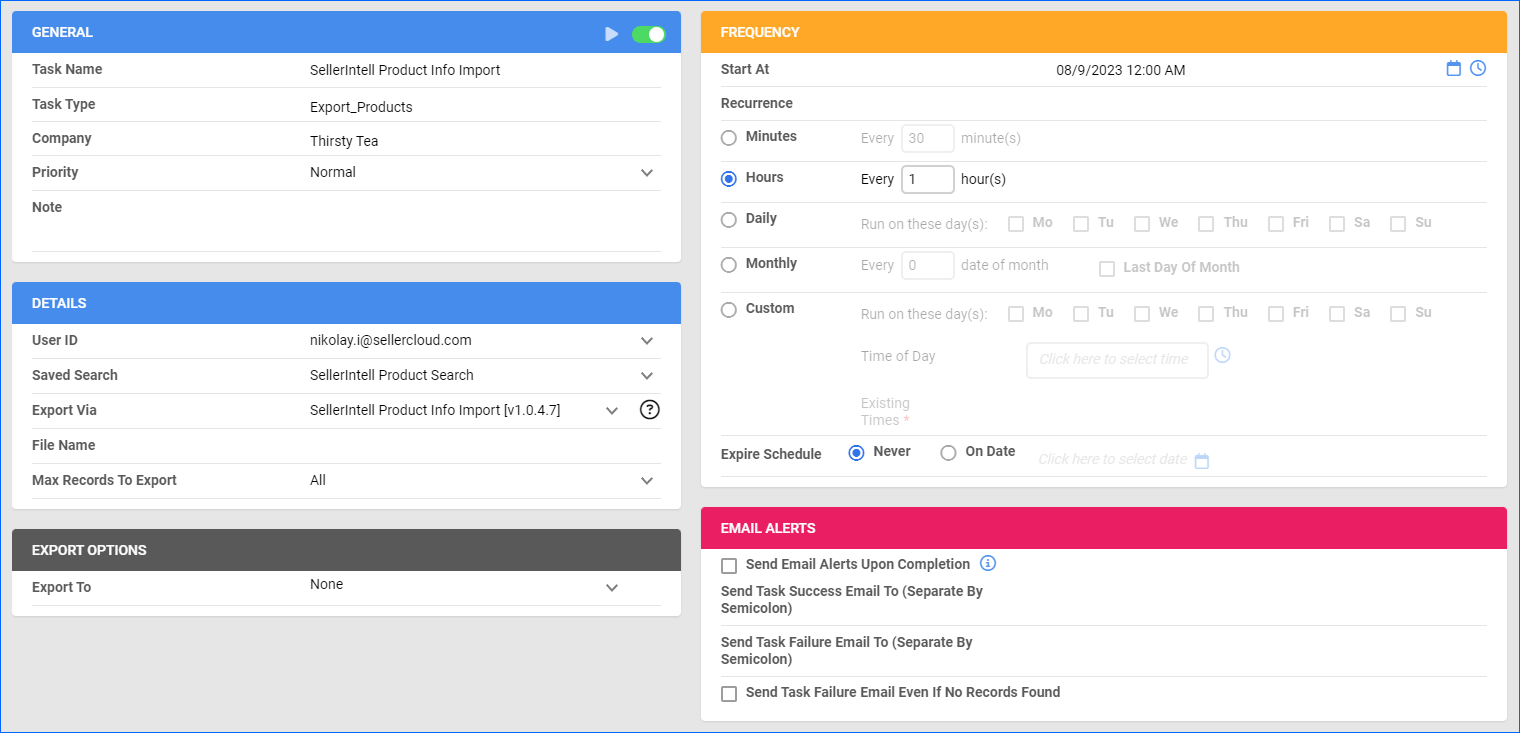Check Send Email Alerts Upon Completion
Screen dimensions: 1520x733
pos(729,565)
